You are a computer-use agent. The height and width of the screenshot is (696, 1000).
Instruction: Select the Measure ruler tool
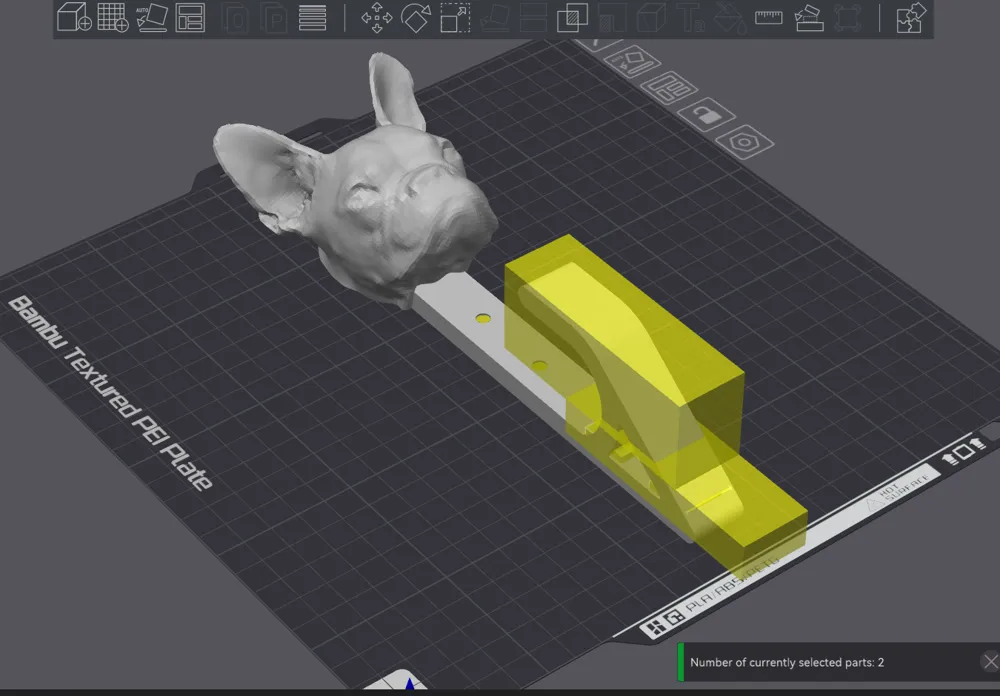pyautogui.click(x=768, y=17)
